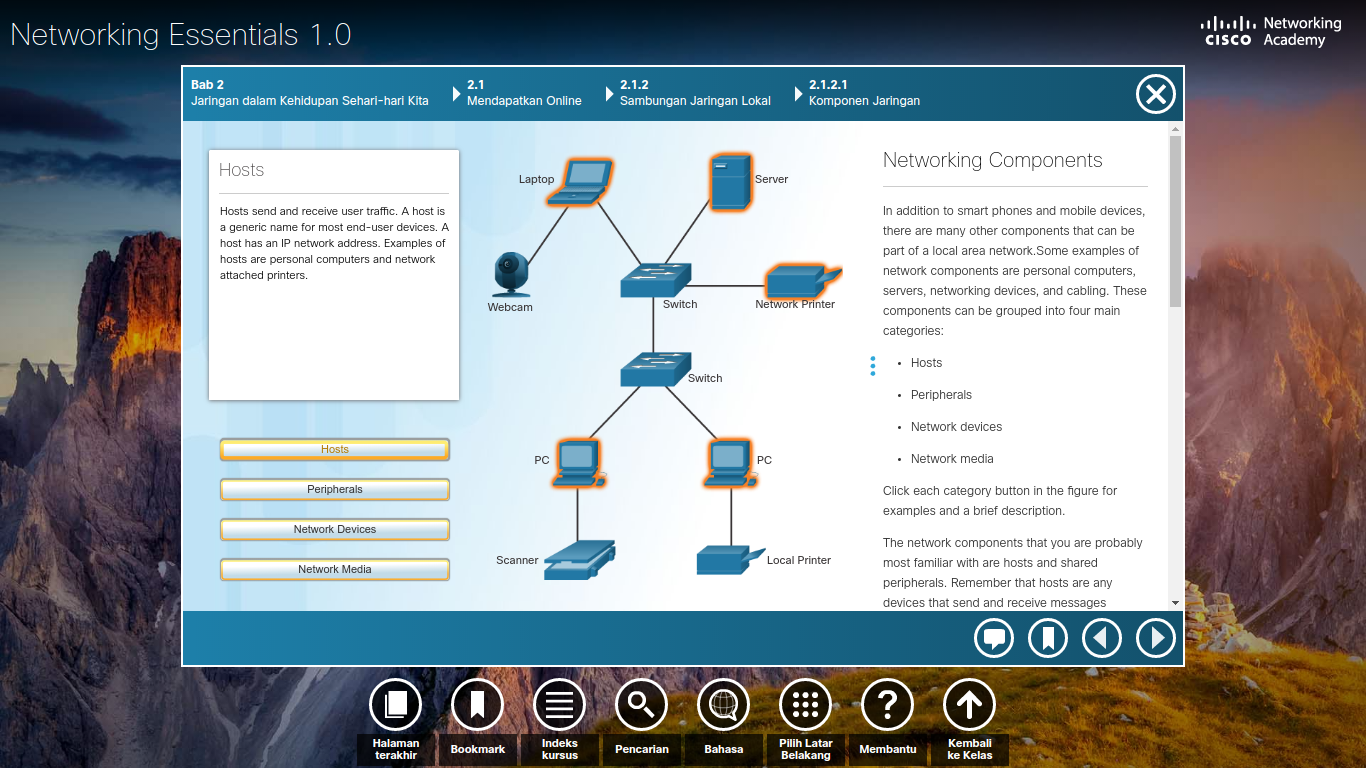Select the Hosts category button
Viewport: 1366px width, 768px height.
coord(334,449)
